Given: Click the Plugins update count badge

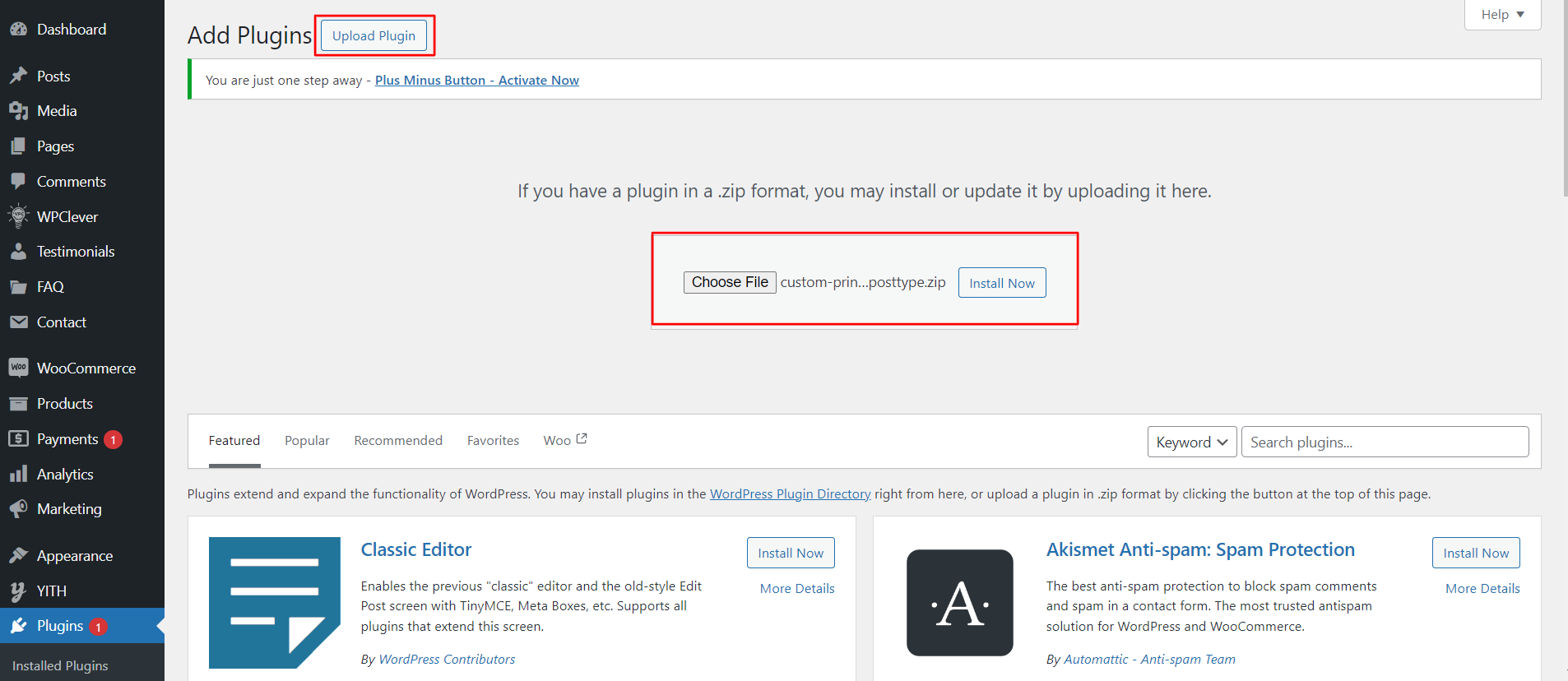Looking at the screenshot, I should click(98, 627).
